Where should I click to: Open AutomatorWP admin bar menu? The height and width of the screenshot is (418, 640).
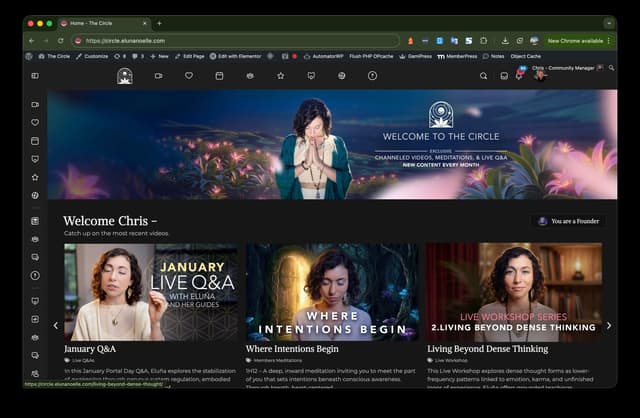(324, 56)
